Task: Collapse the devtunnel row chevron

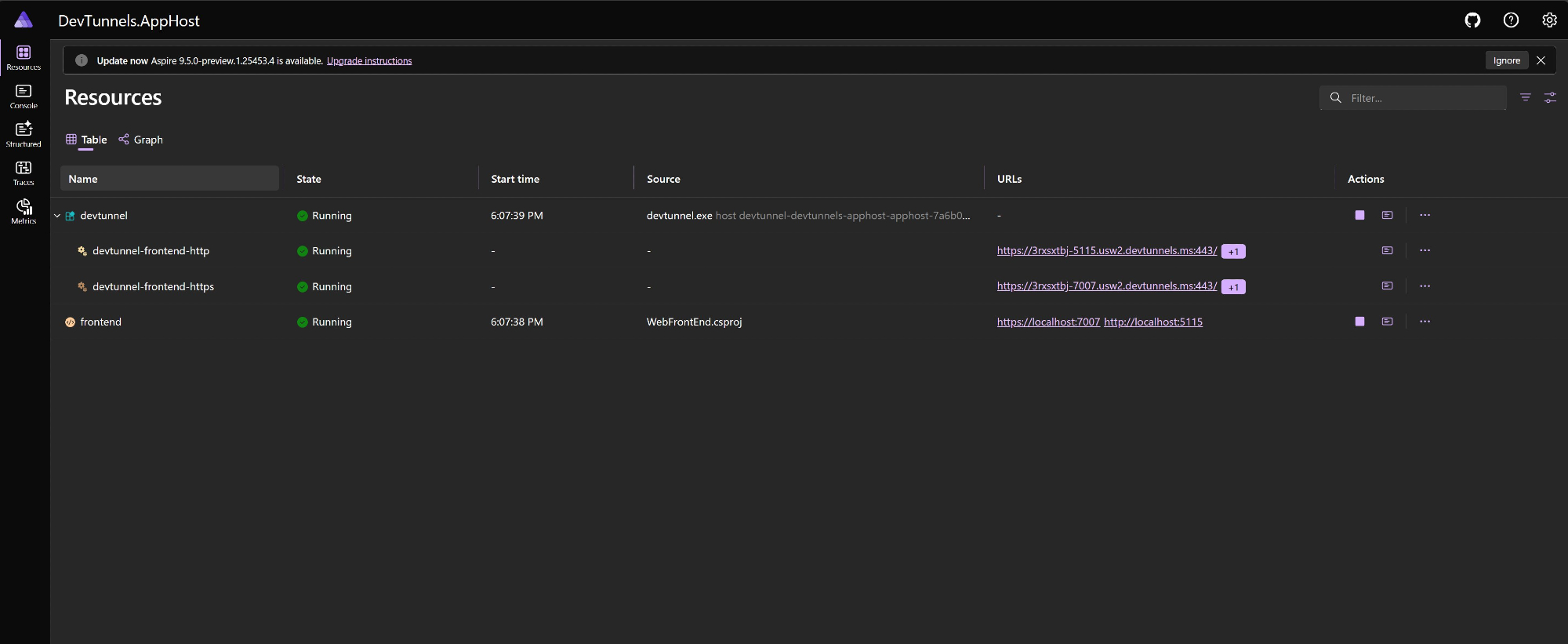Action: (57, 216)
